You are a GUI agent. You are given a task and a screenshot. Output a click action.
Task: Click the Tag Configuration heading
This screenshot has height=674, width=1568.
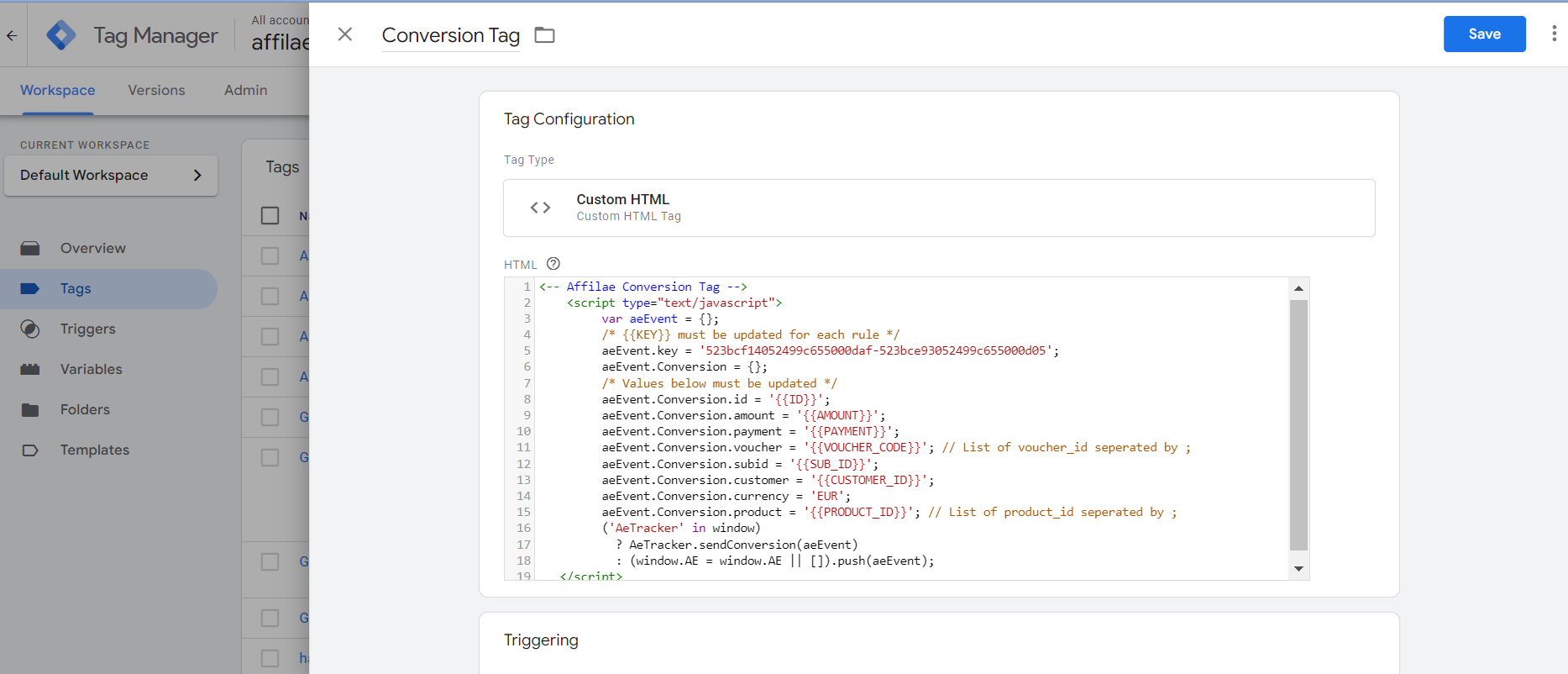569,119
